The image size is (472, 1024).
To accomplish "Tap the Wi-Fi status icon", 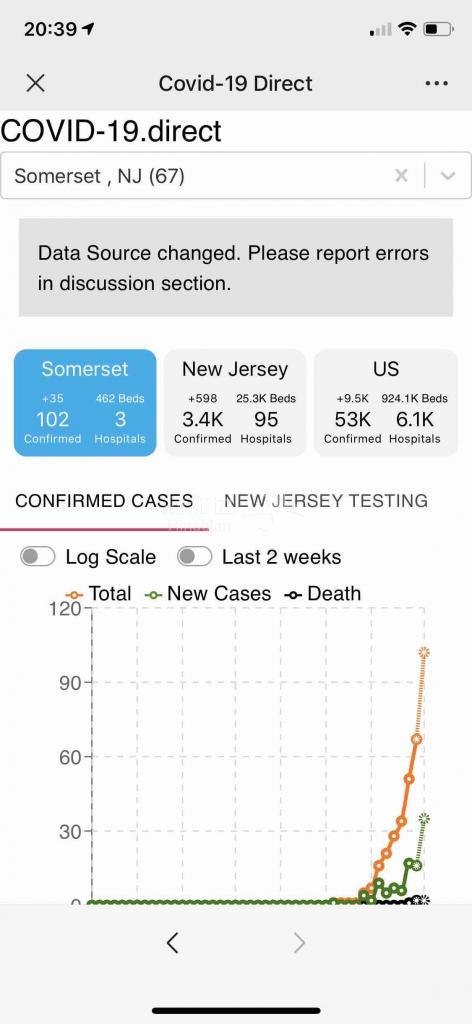I will (407, 29).
